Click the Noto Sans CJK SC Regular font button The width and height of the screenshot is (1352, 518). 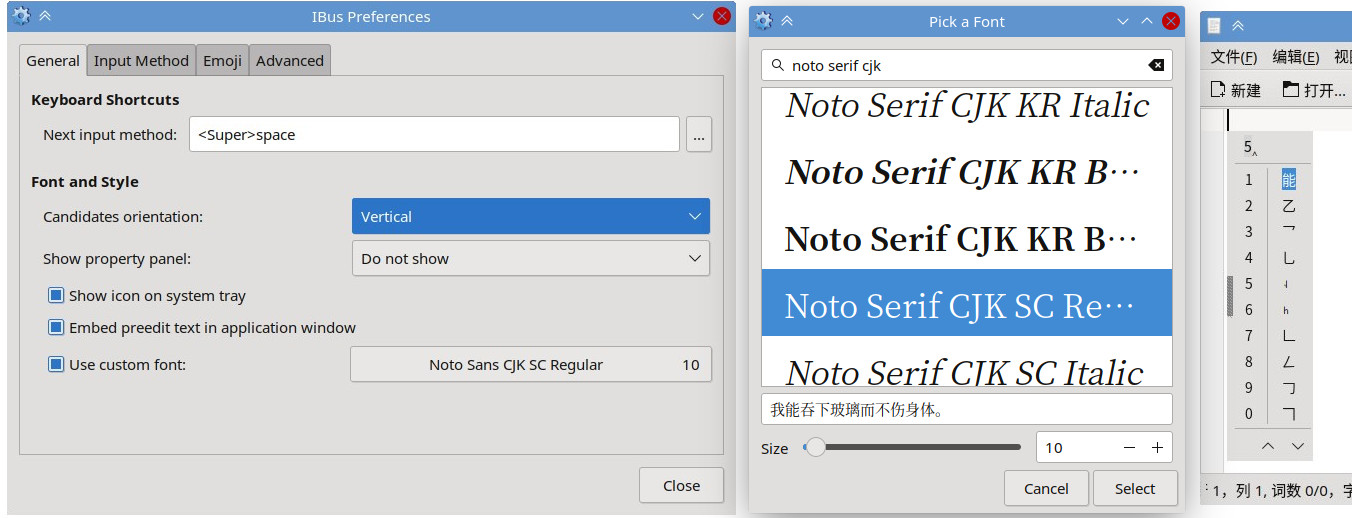point(531,364)
